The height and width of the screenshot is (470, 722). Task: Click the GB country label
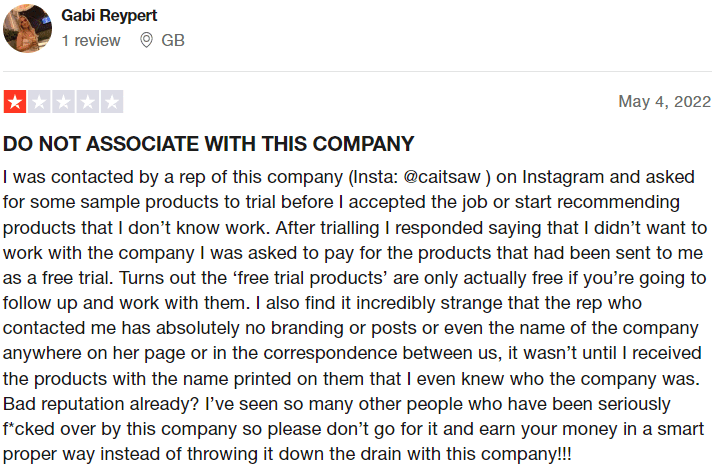coord(173,41)
